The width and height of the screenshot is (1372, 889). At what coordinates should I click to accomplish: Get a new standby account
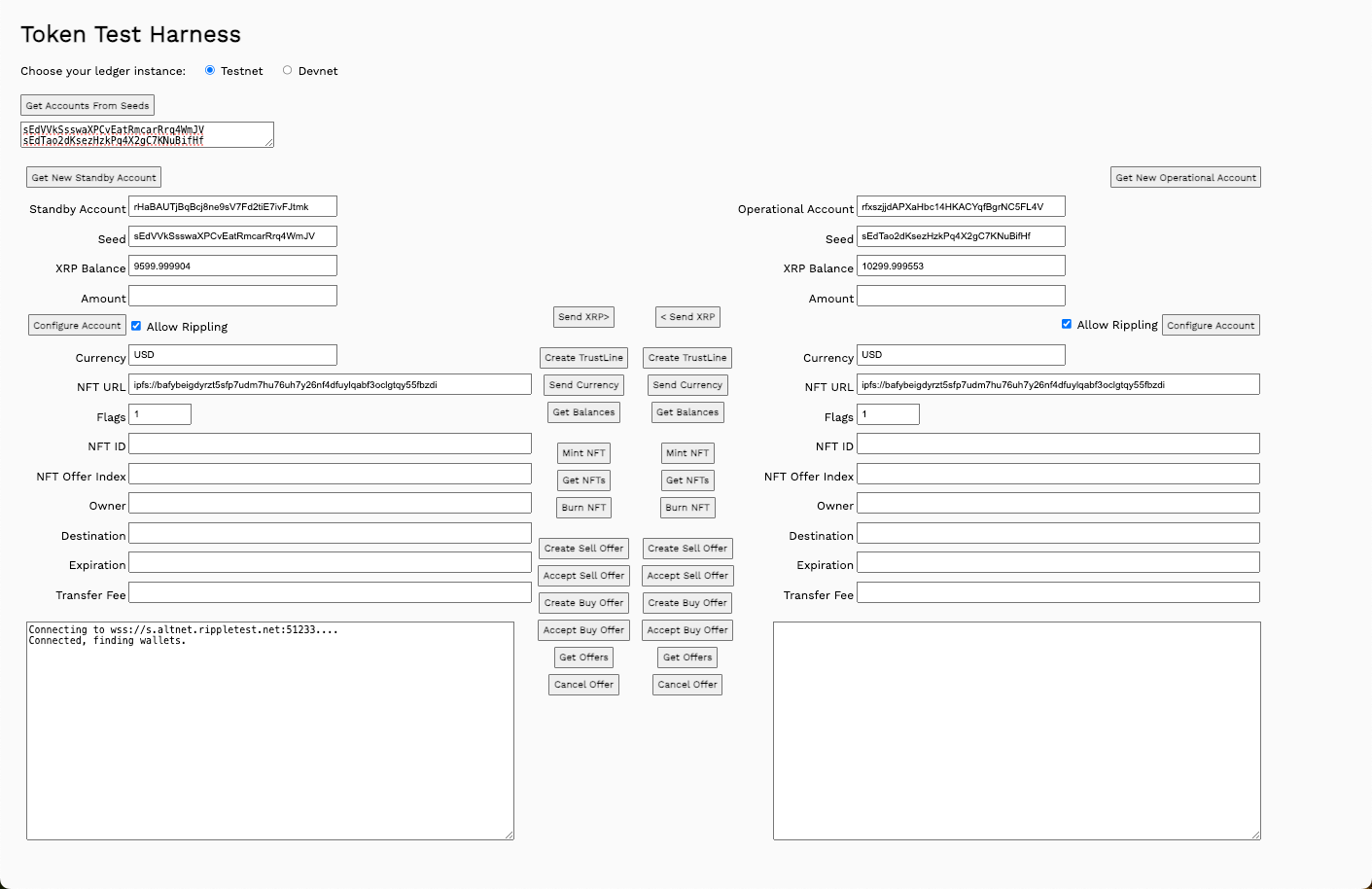click(92, 177)
